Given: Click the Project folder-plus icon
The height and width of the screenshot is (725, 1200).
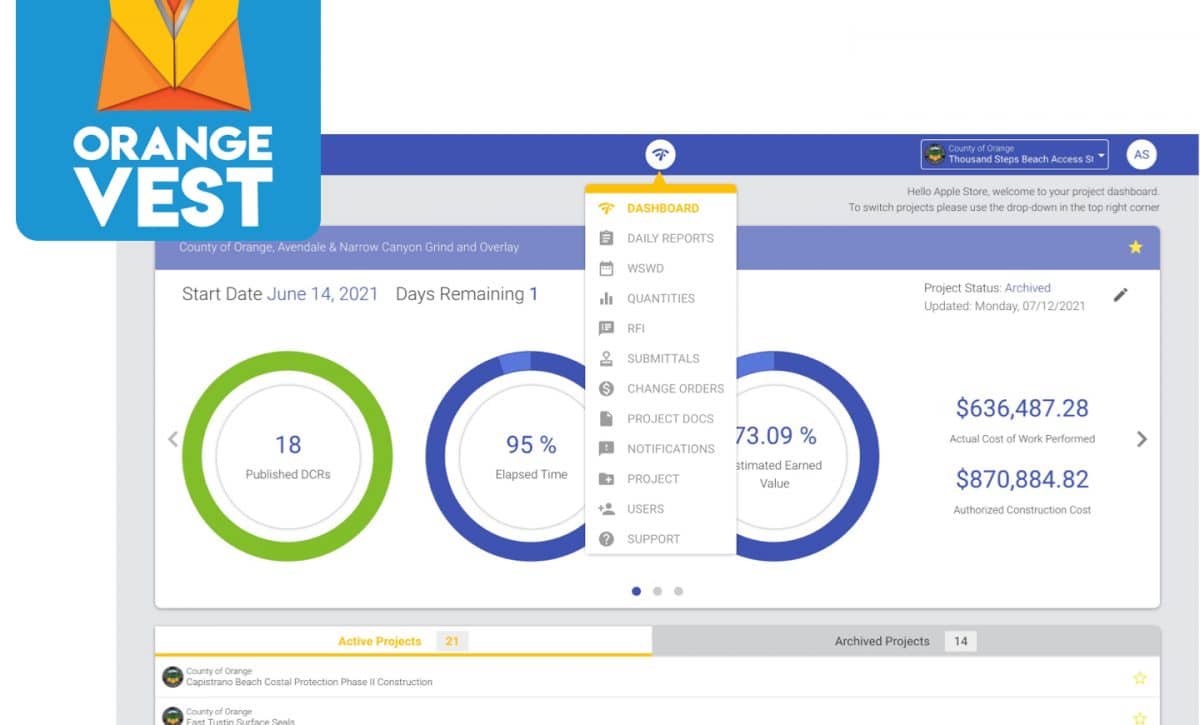Looking at the screenshot, I should click(x=606, y=478).
